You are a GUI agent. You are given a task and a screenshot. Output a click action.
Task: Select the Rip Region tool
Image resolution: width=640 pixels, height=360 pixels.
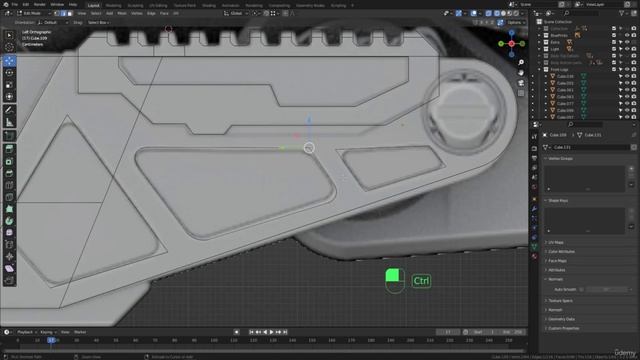click(x=9, y=280)
